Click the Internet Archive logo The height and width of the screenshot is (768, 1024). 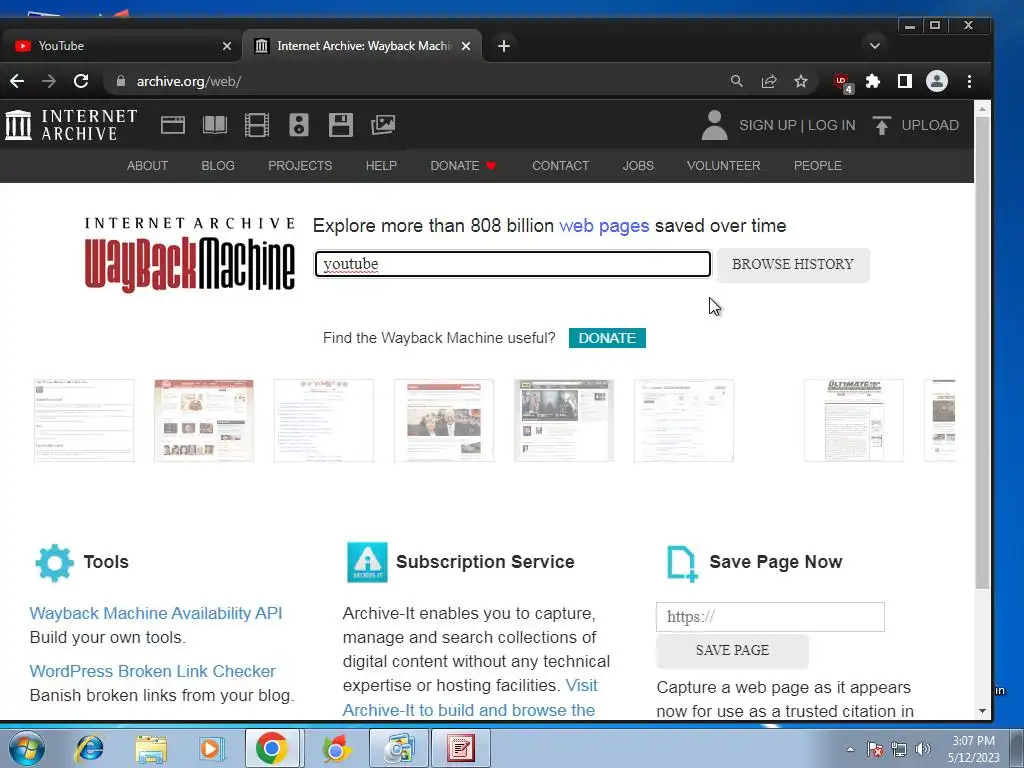[71, 125]
